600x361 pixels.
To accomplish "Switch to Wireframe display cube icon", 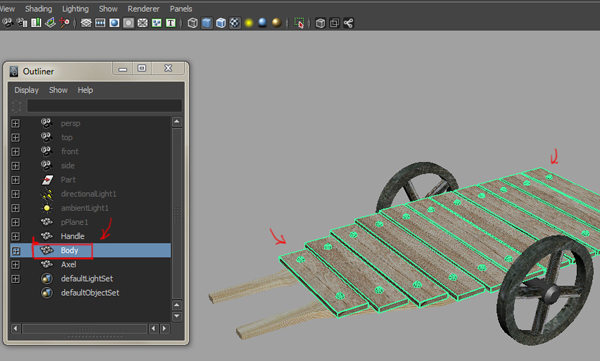I will pyautogui.click(x=192, y=23).
